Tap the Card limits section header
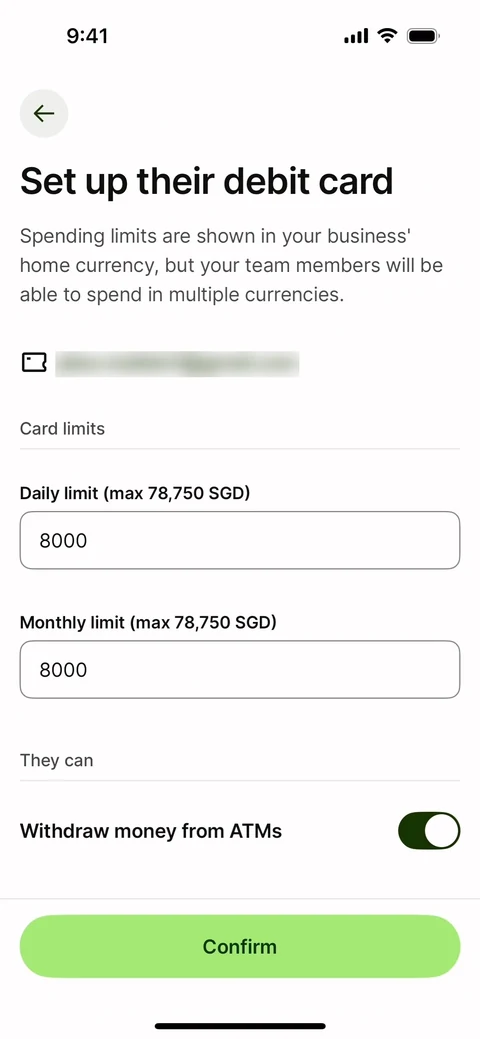This screenshot has width=480, height=1039. 62,429
